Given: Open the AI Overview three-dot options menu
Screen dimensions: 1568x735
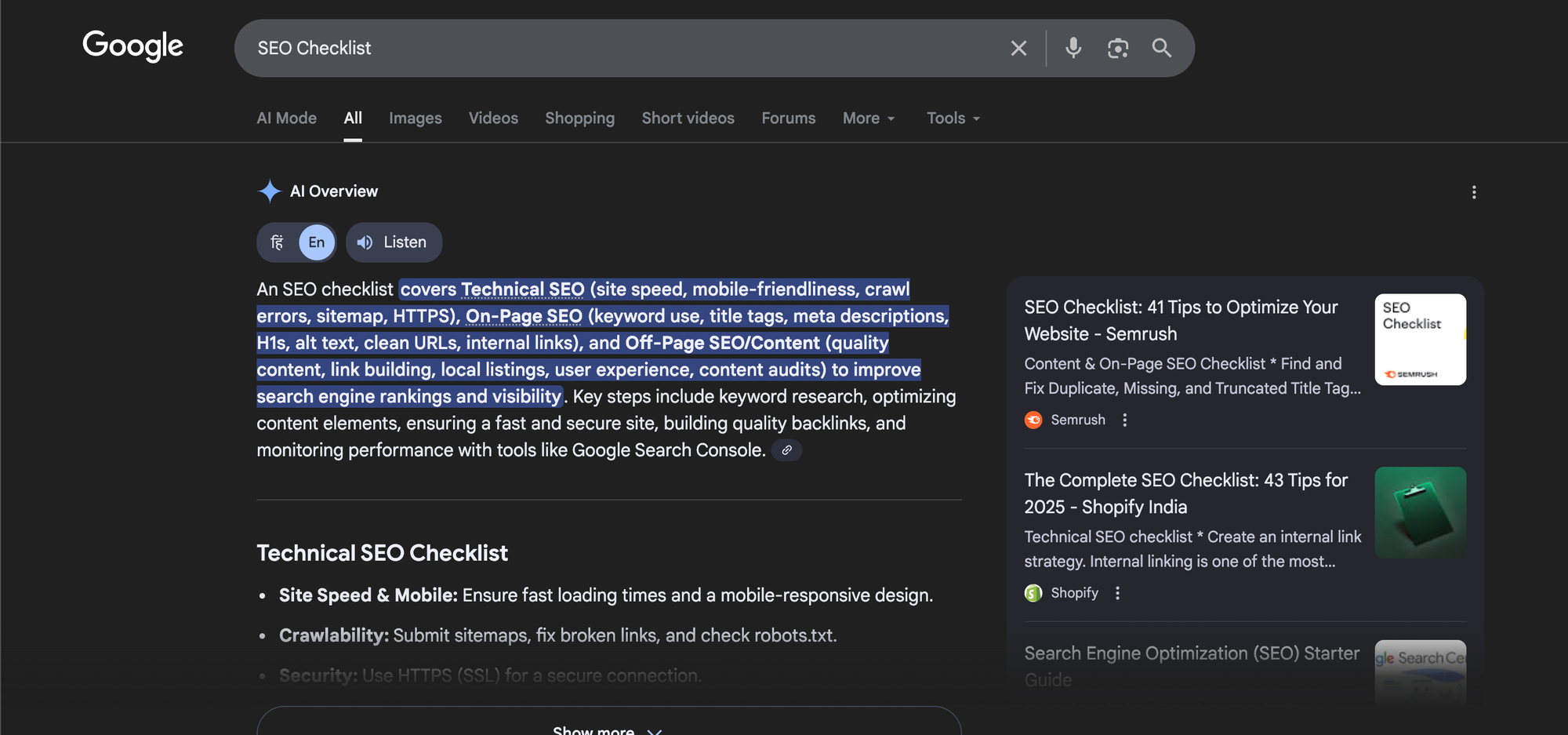Looking at the screenshot, I should pyautogui.click(x=1474, y=192).
